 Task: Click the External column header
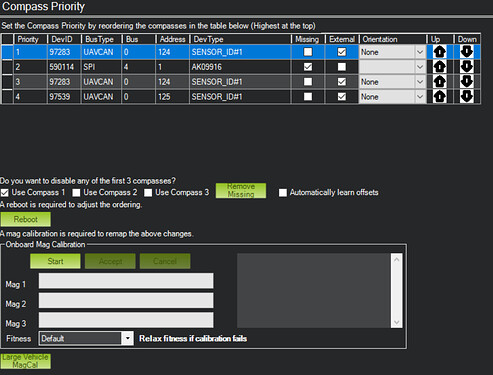[x=342, y=39]
